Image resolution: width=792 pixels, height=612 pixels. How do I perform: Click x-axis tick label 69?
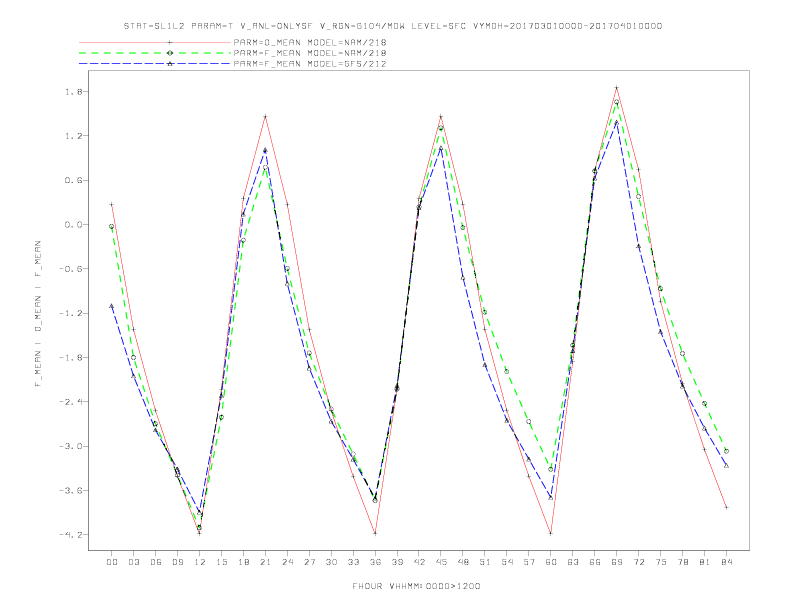[617, 562]
